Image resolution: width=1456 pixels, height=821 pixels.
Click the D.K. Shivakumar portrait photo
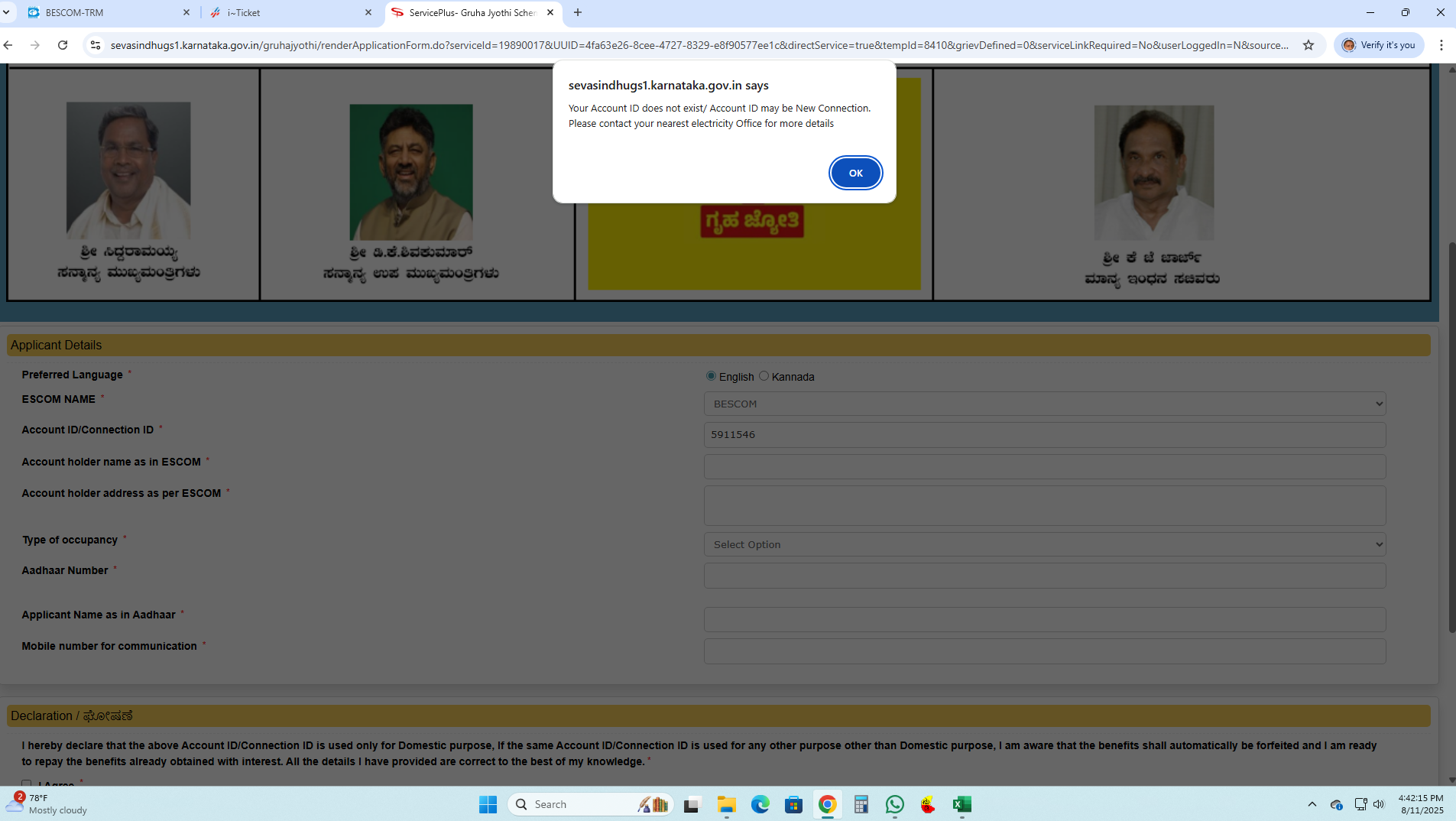tap(411, 172)
